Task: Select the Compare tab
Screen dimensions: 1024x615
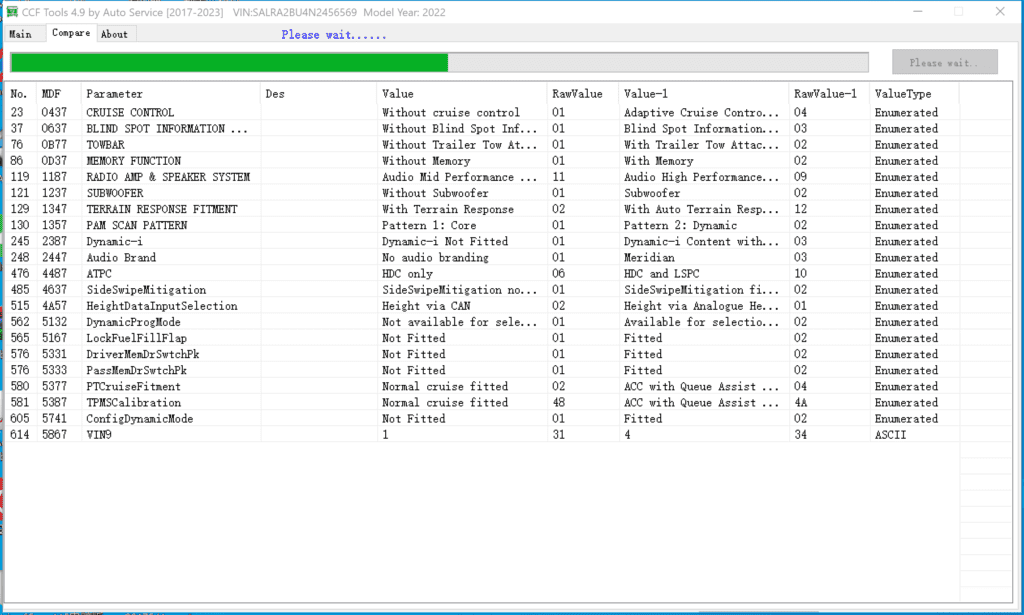Action: 70,33
